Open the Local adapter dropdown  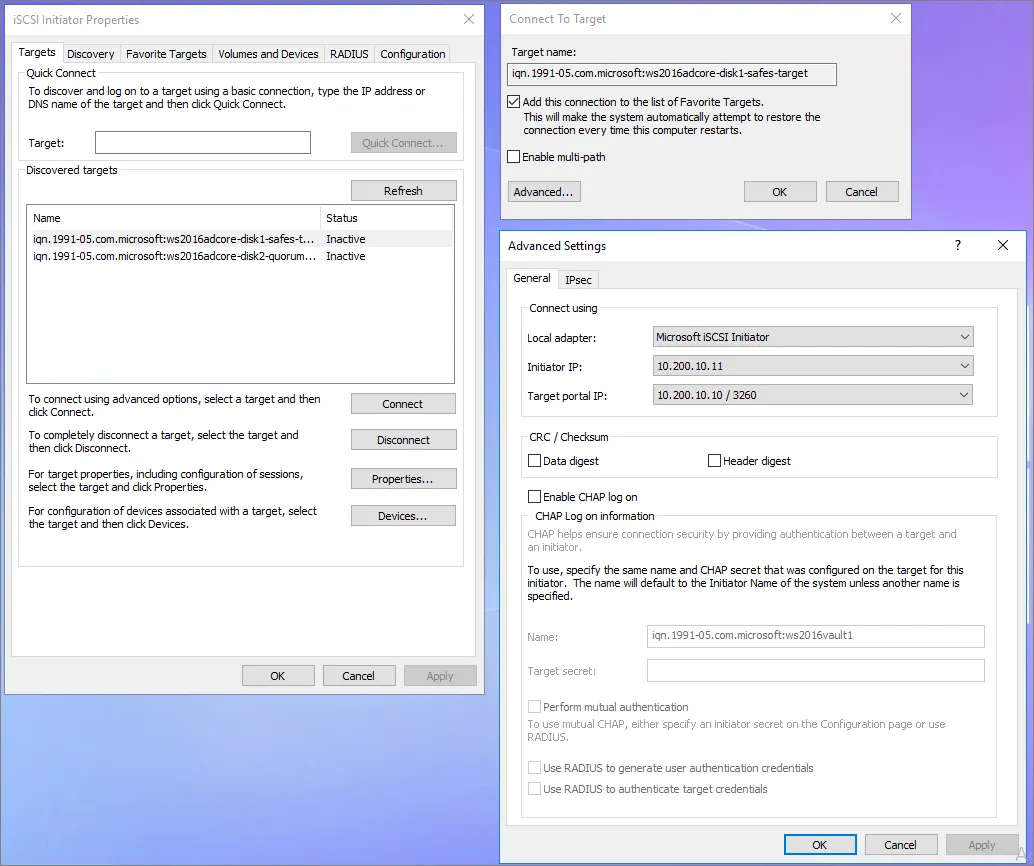tap(812, 337)
